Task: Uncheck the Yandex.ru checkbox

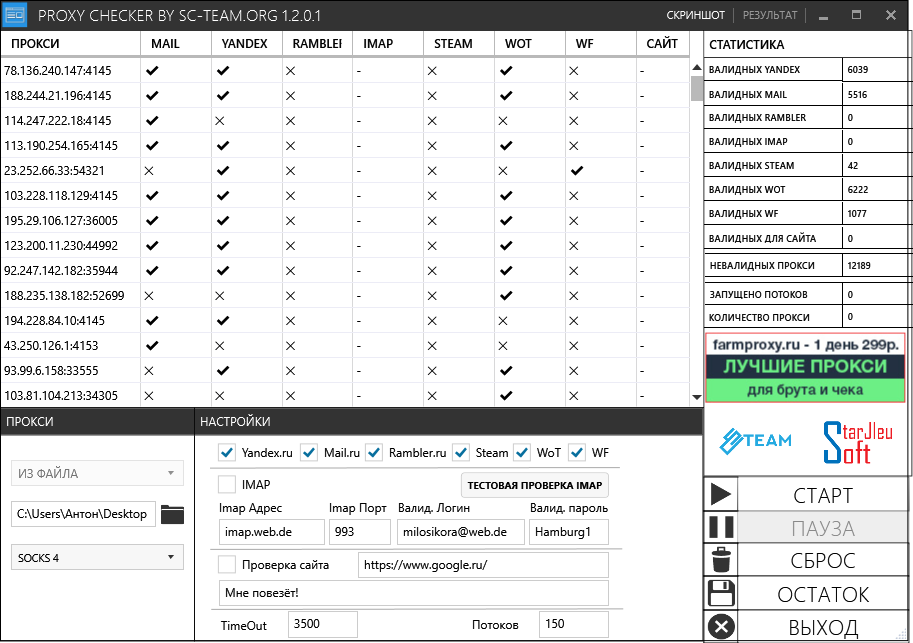Action: coord(227,452)
